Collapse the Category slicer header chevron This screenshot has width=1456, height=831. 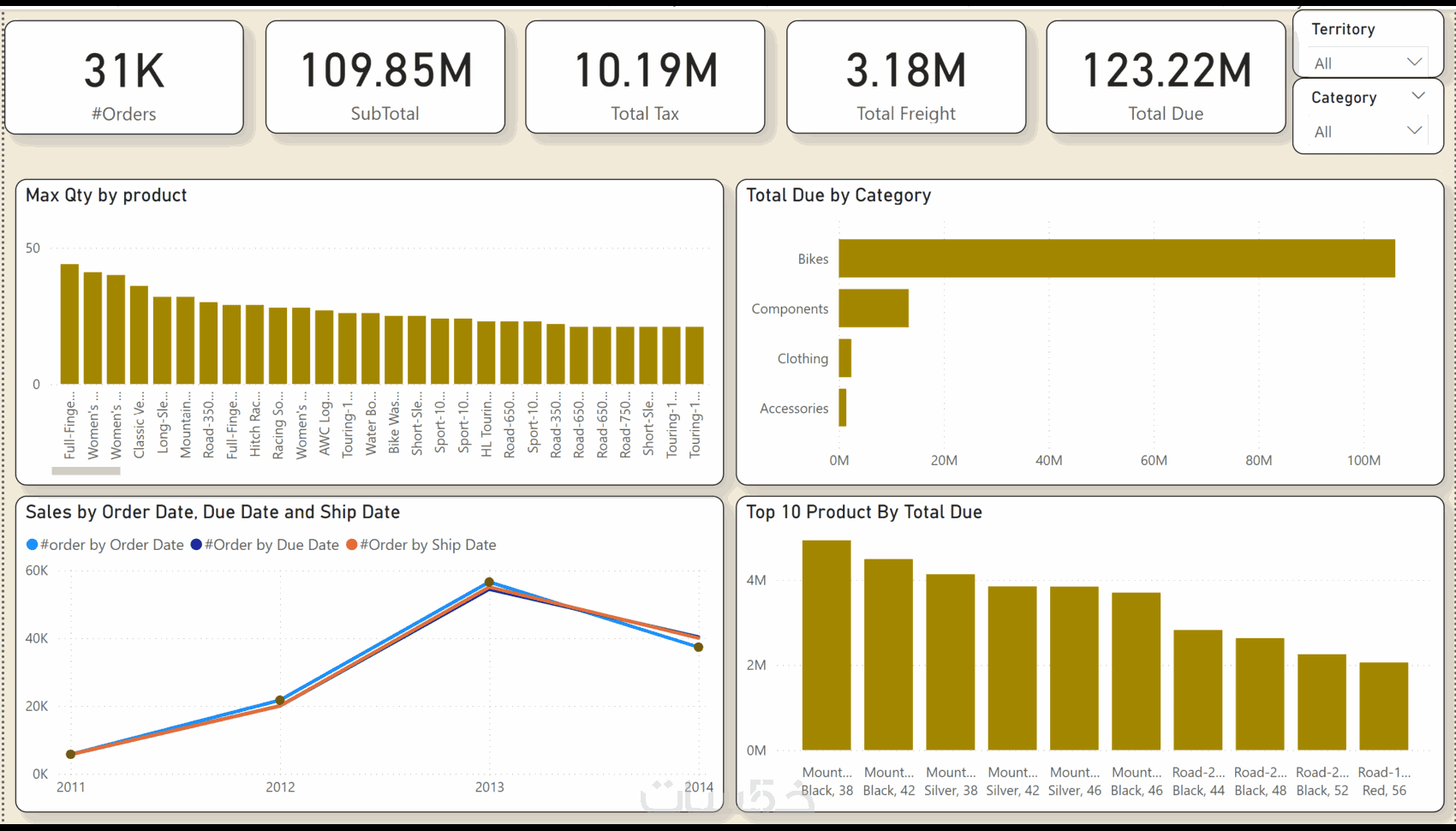[x=1418, y=95]
